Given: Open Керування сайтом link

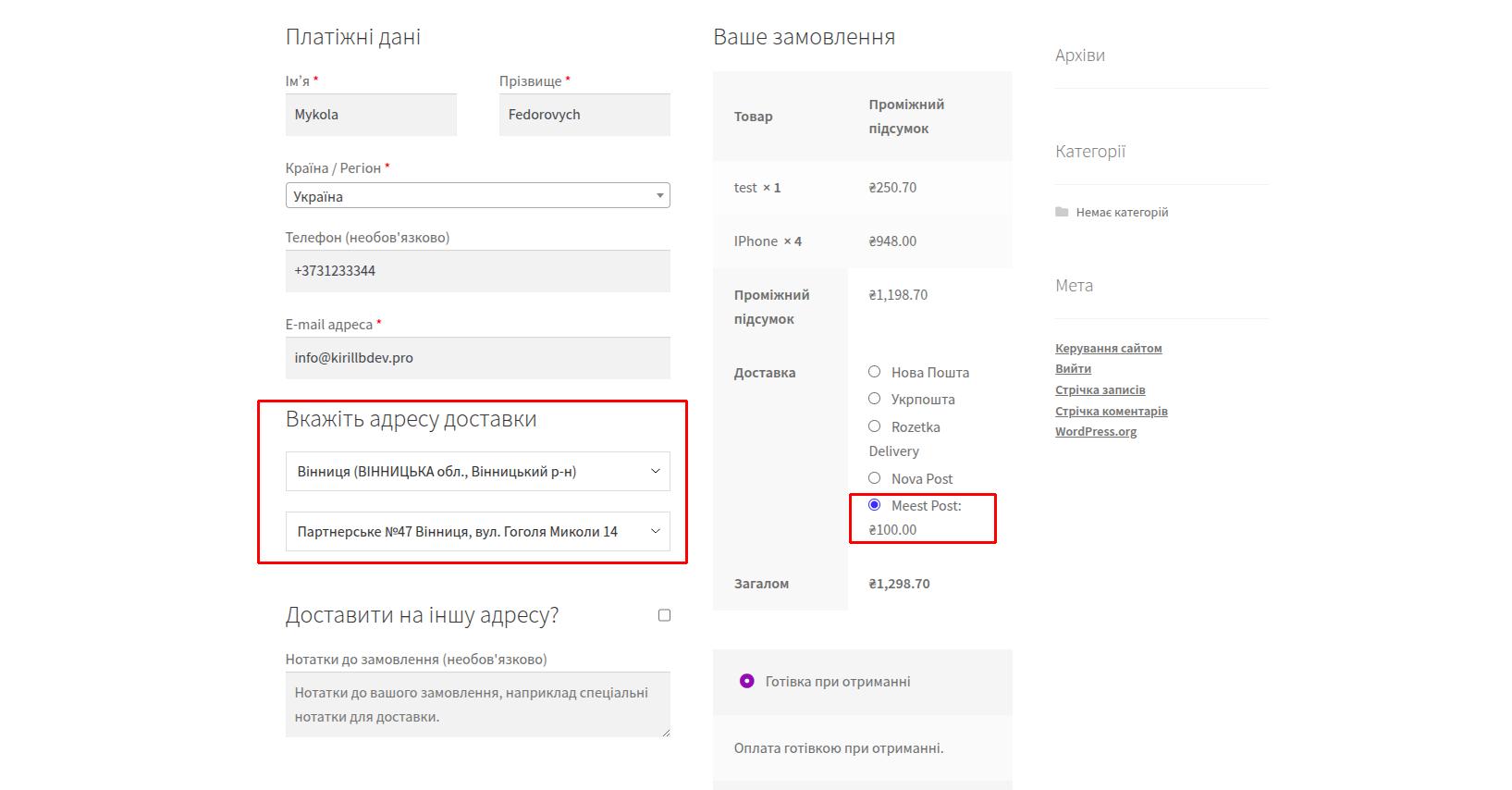Looking at the screenshot, I should (x=1108, y=349).
